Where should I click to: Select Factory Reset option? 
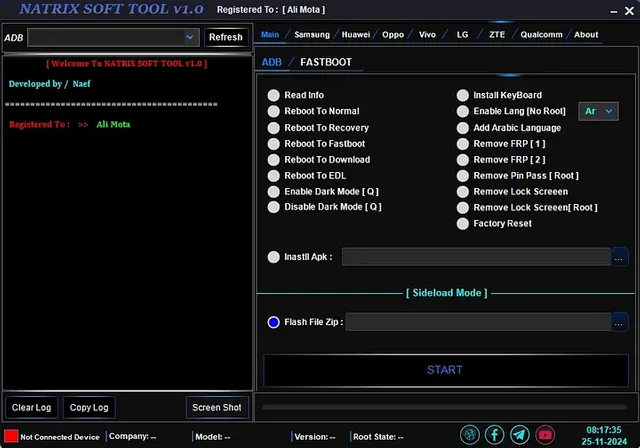pyautogui.click(x=462, y=223)
